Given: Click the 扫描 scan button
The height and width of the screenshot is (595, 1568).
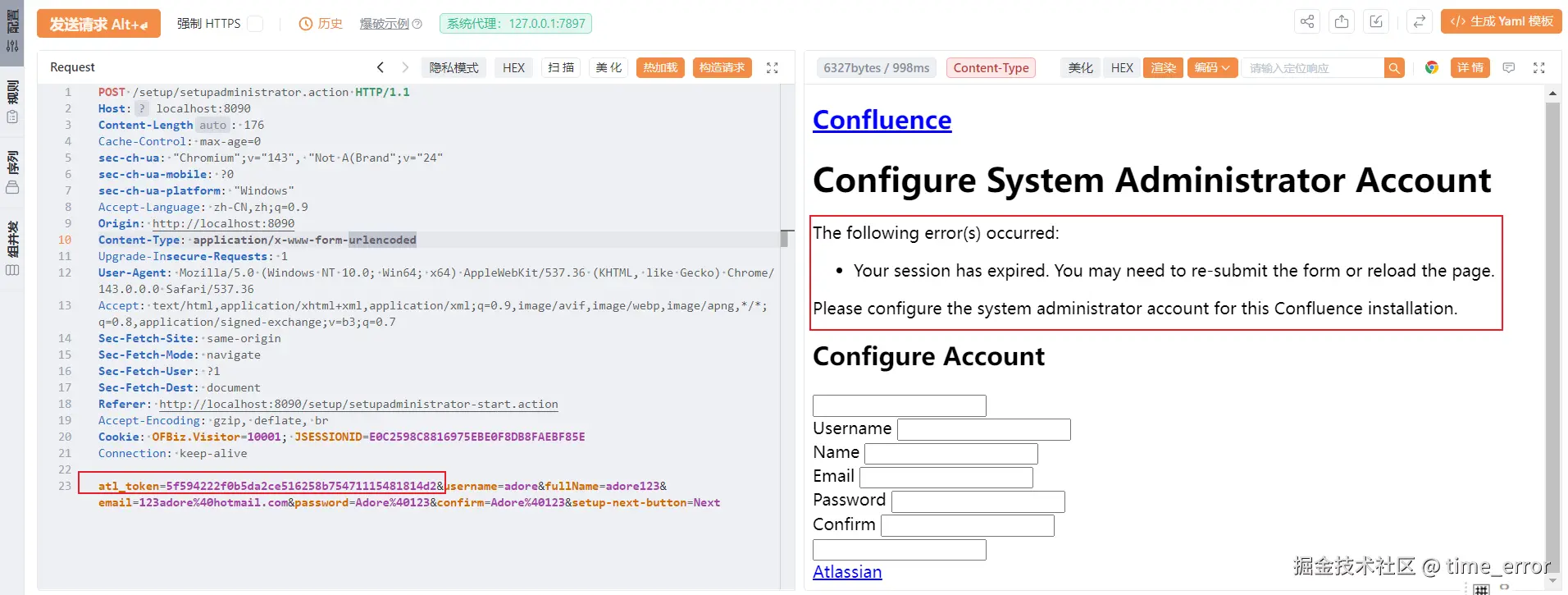Looking at the screenshot, I should pyautogui.click(x=561, y=67).
